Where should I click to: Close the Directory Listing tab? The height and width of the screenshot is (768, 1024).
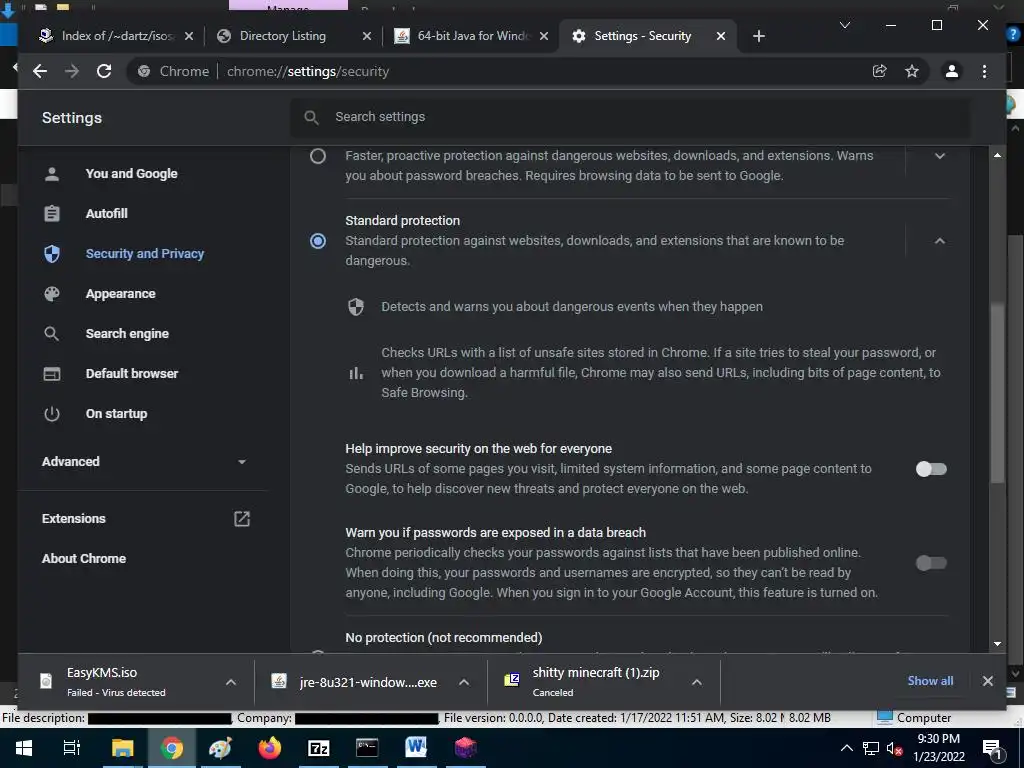pos(367,36)
